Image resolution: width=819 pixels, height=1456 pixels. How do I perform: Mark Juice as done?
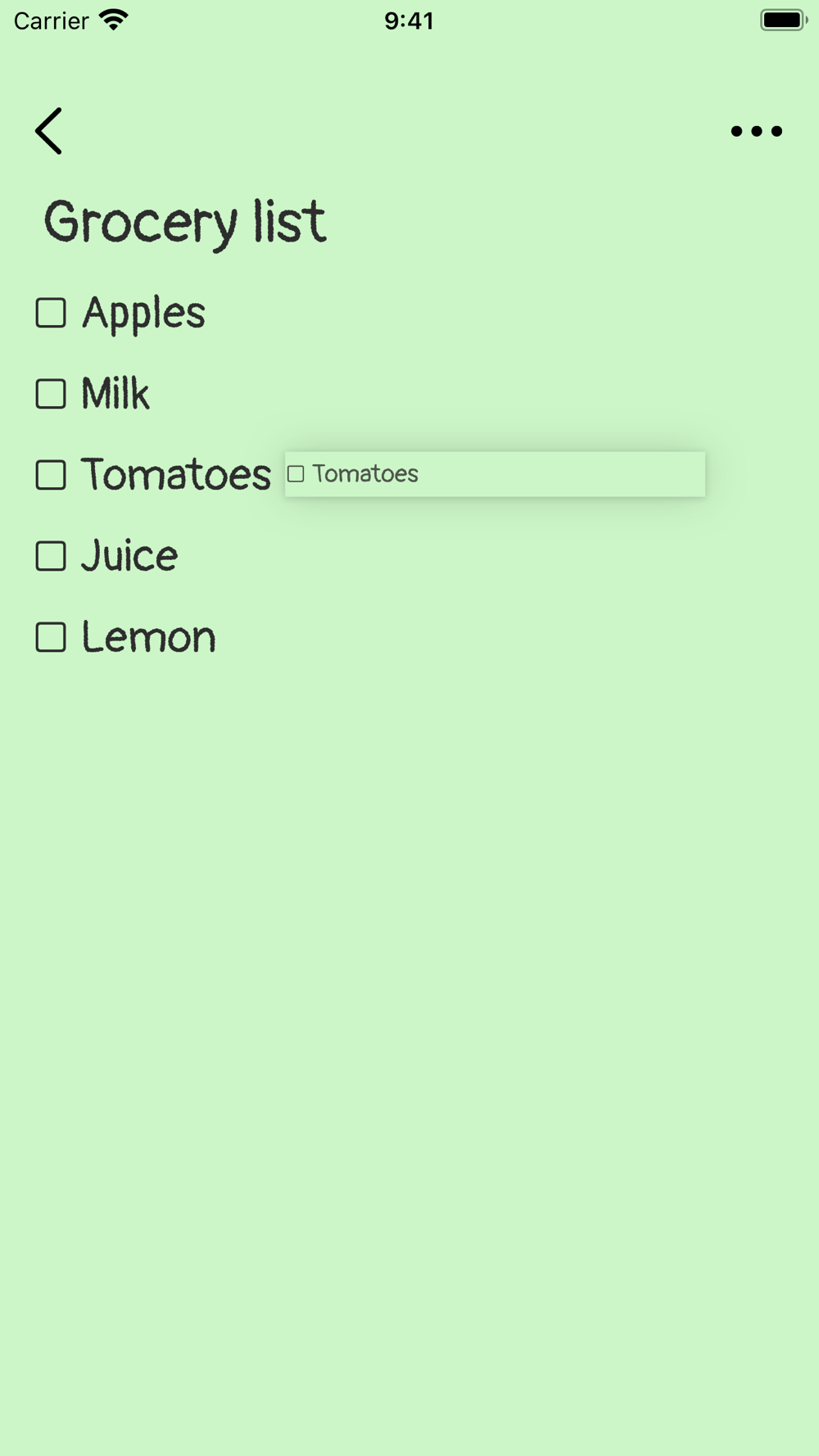pyautogui.click(x=51, y=556)
